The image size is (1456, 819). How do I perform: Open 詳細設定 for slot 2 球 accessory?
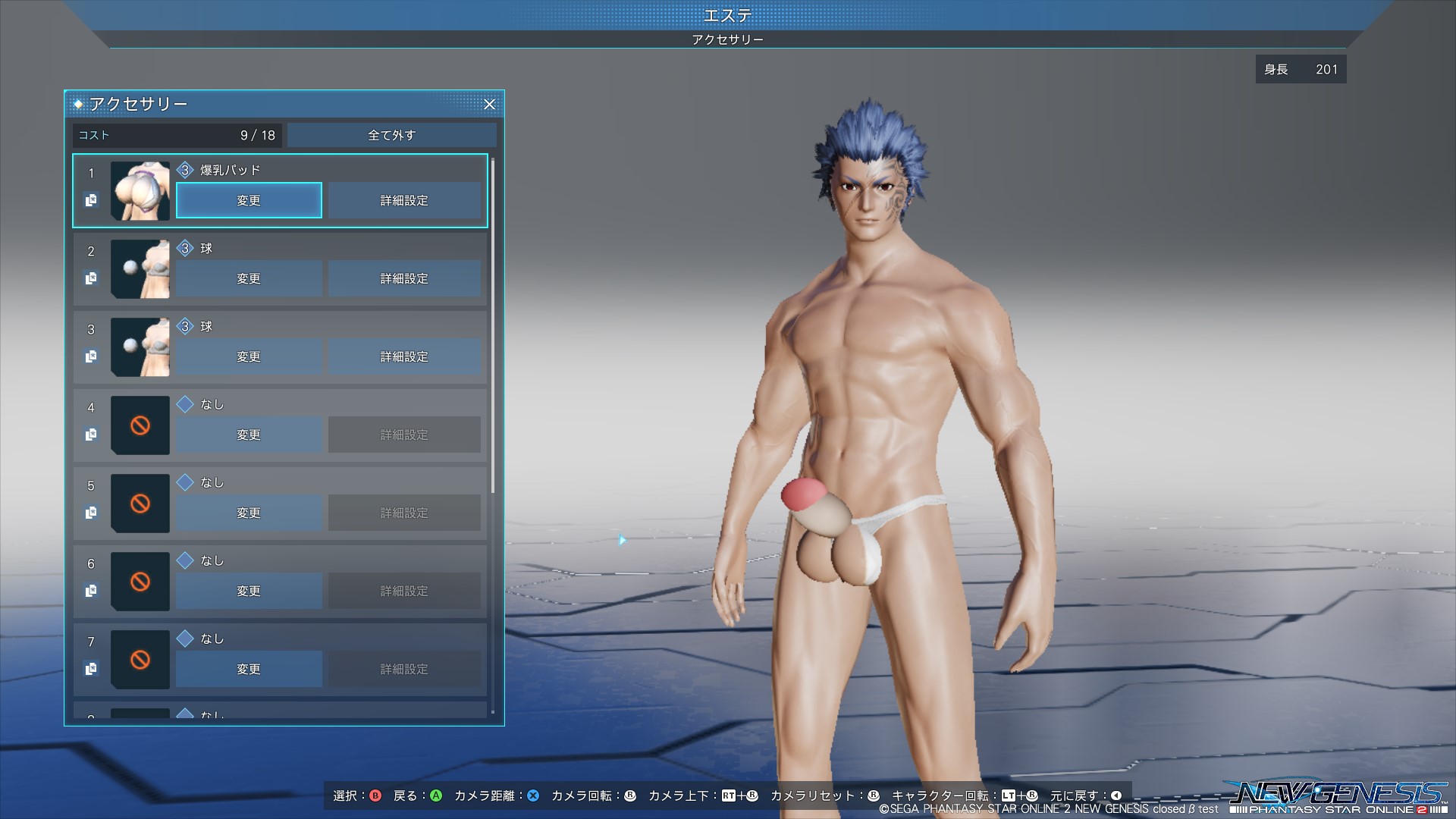click(x=404, y=278)
